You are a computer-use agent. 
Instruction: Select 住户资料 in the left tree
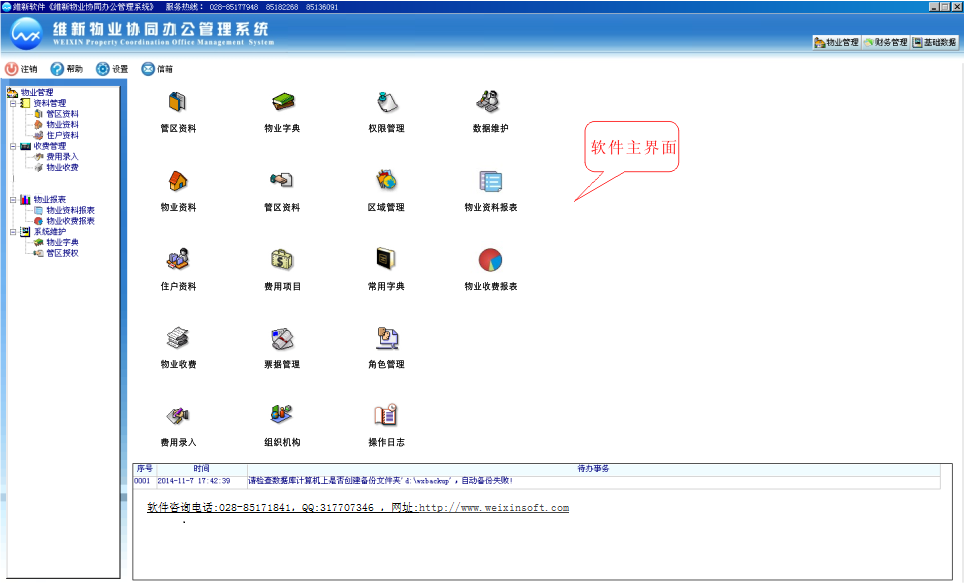(x=62, y=135)
